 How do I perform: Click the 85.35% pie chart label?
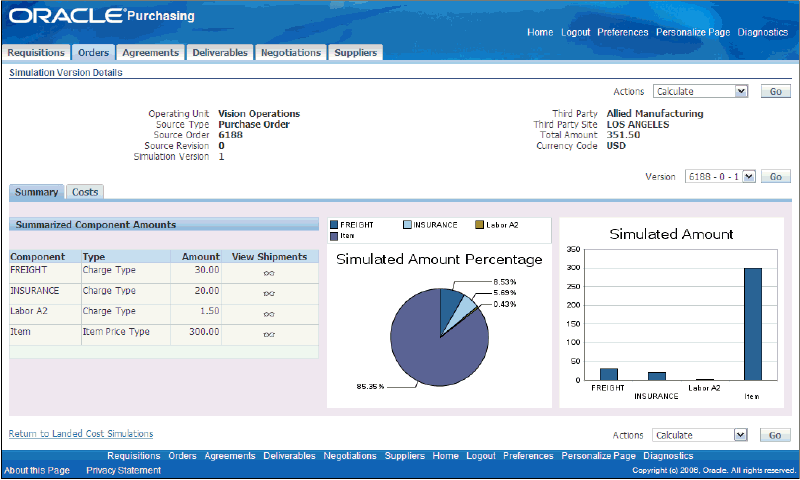[370, 387]
